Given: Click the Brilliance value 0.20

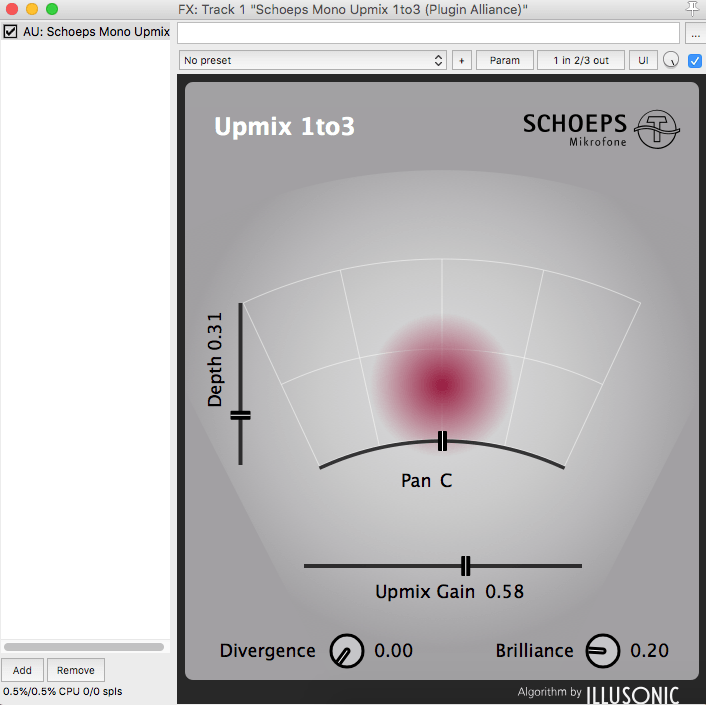Looking at the screenshot, I should (649, 651).
